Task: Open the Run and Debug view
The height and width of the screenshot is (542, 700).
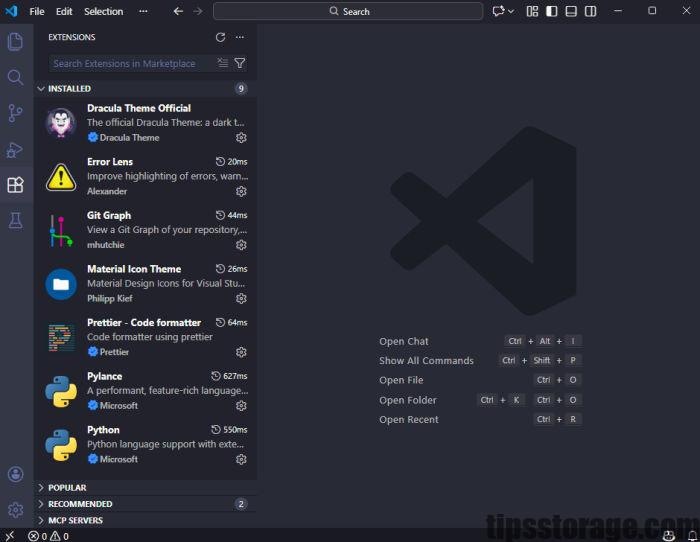Action: (16, 149)
